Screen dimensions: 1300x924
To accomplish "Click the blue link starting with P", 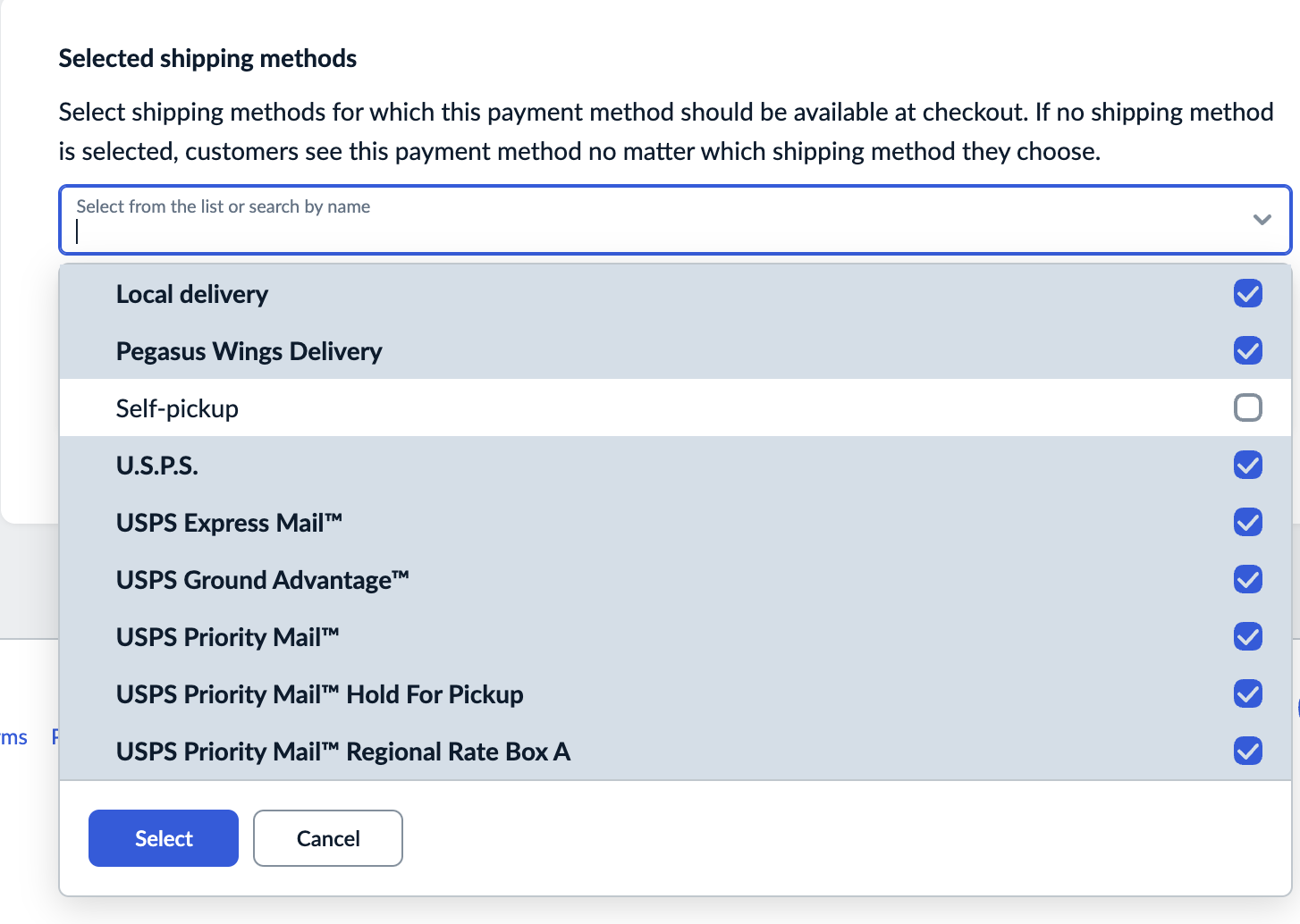I will (55, 737).
